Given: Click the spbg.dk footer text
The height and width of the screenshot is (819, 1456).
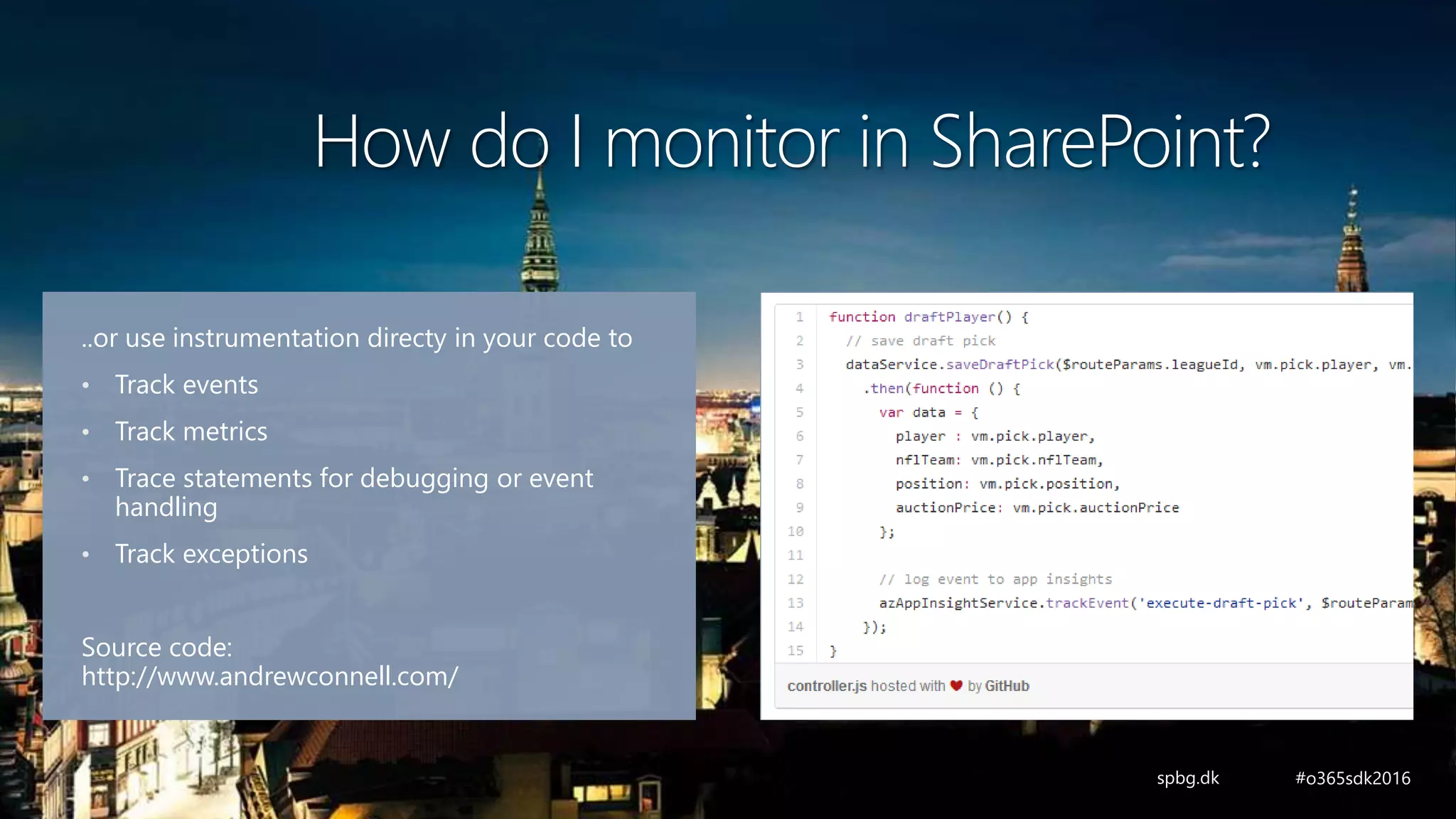Looking at the screenshot, I should [x=1187, y=778].
